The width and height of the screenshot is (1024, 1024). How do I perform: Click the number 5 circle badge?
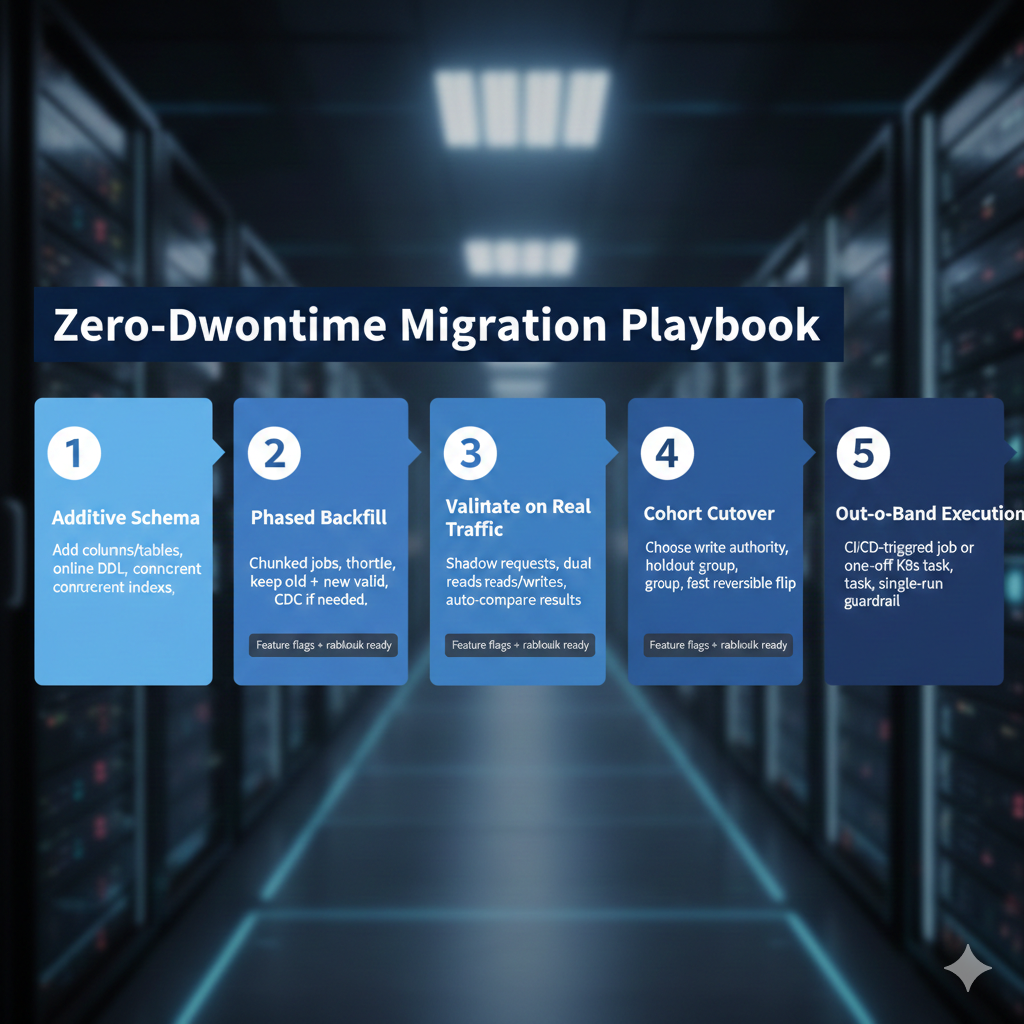(863, 453)
